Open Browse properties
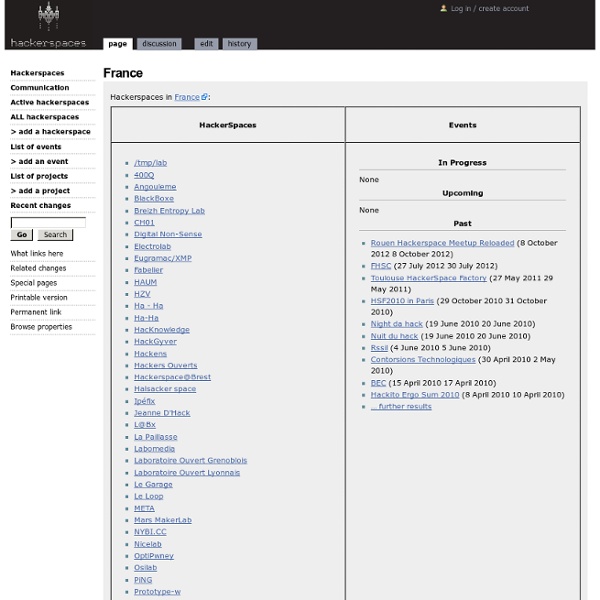This screenshot has width=600, height=600. [x=41, y=327]
